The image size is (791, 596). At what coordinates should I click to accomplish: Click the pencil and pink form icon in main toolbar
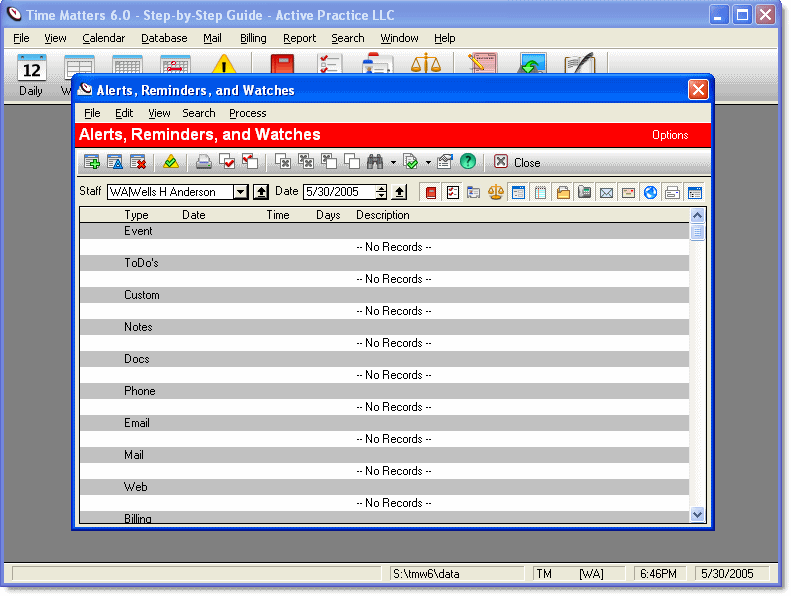pos(483,64)
